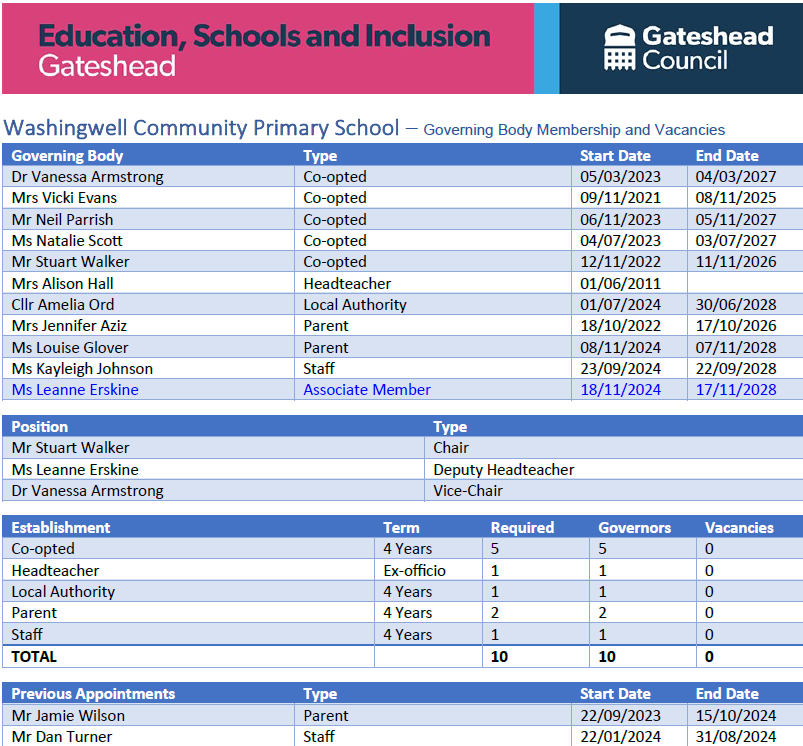The width and height of the screenshot is (803, 746).
Task: Click the Education, Schools and Inclusion banner title
Action: pyautogui.click(x=264, y=37)
